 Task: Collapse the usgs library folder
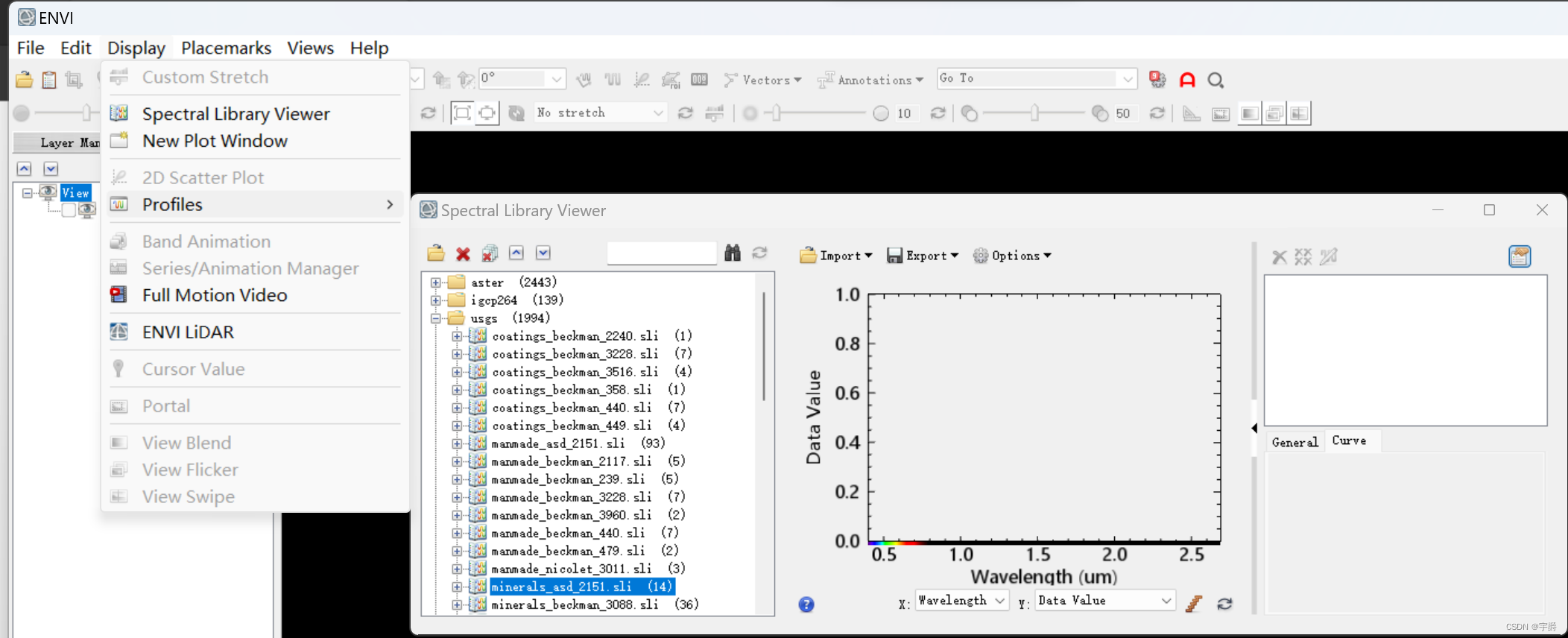[x=436, y=318]
